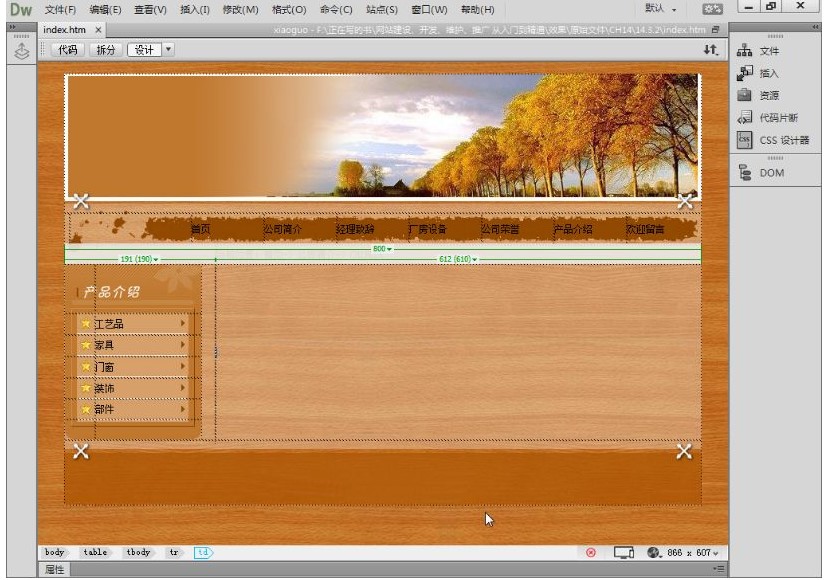Click the 工艺品 link in product list
This screenshot has height=580, width=828.
(x=109, y=324)
